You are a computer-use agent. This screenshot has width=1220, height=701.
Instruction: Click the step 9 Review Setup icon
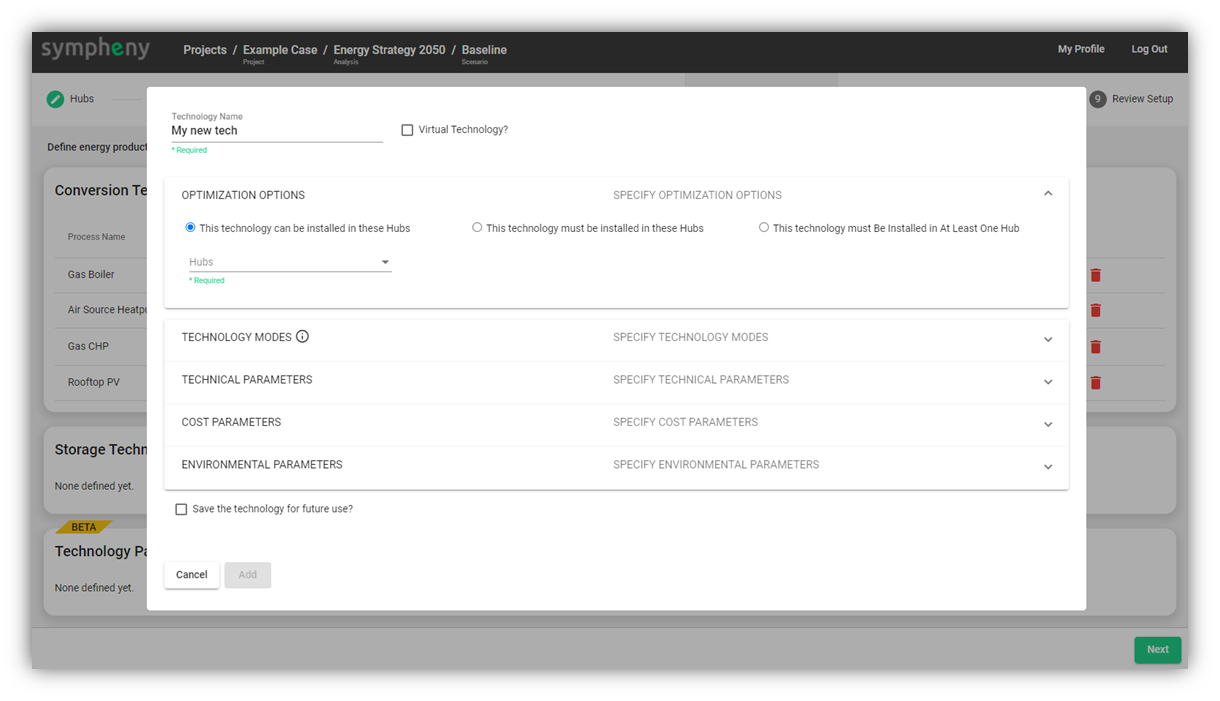coord(1097,99)
